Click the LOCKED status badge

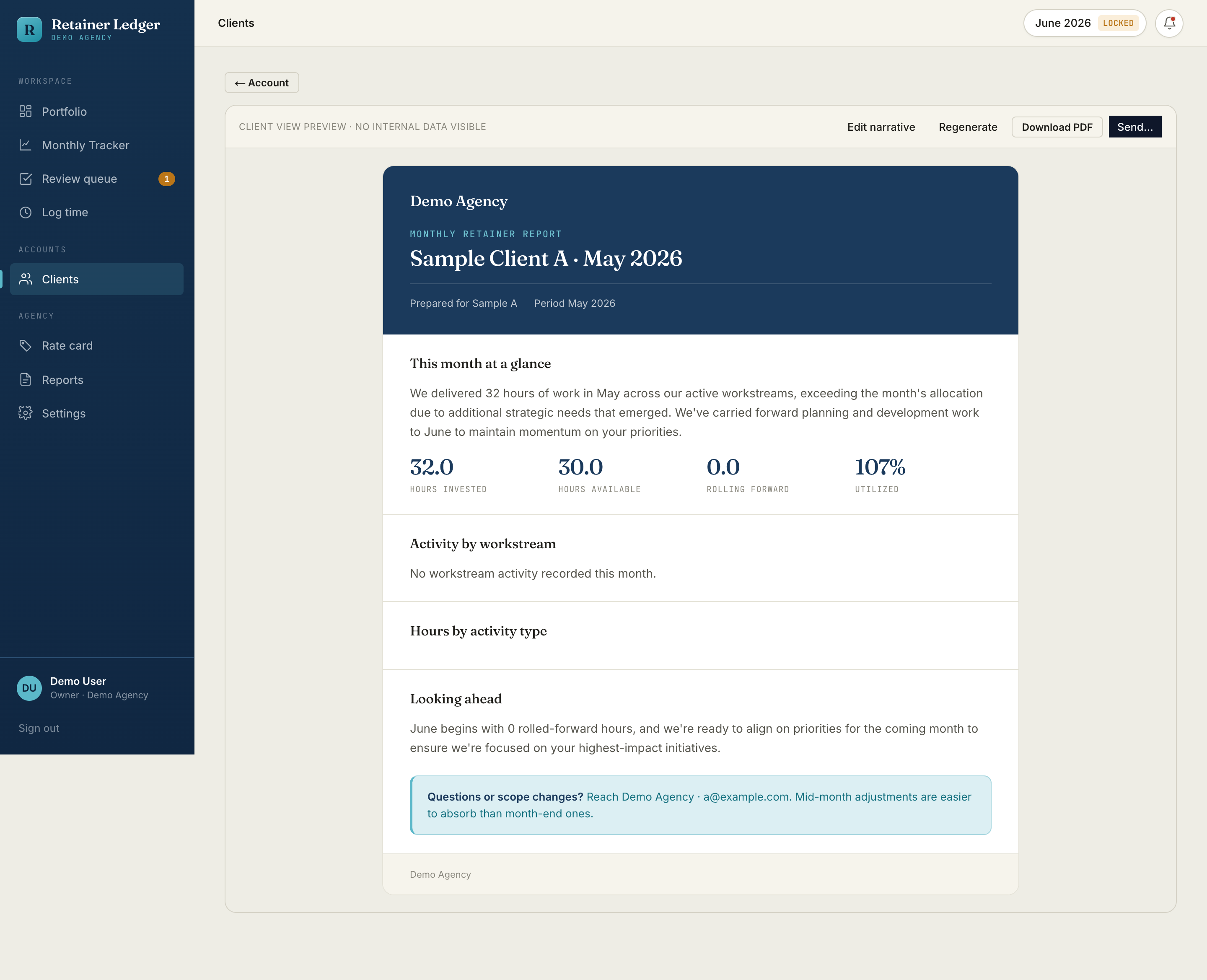tap(1118, 23)
